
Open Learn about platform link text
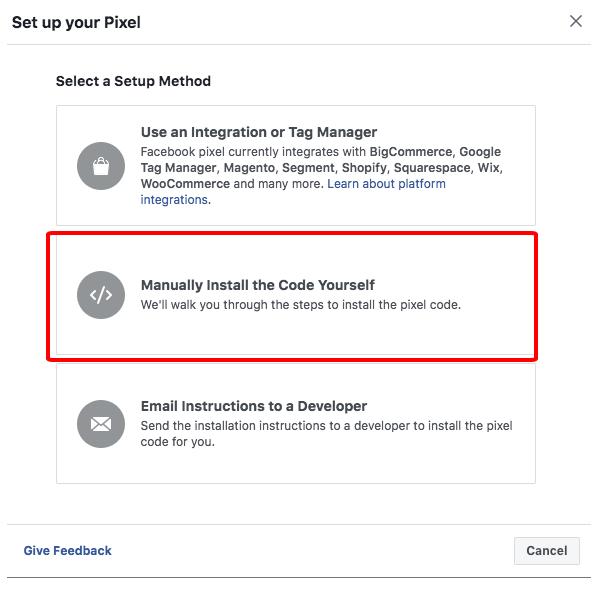(386, 184)
